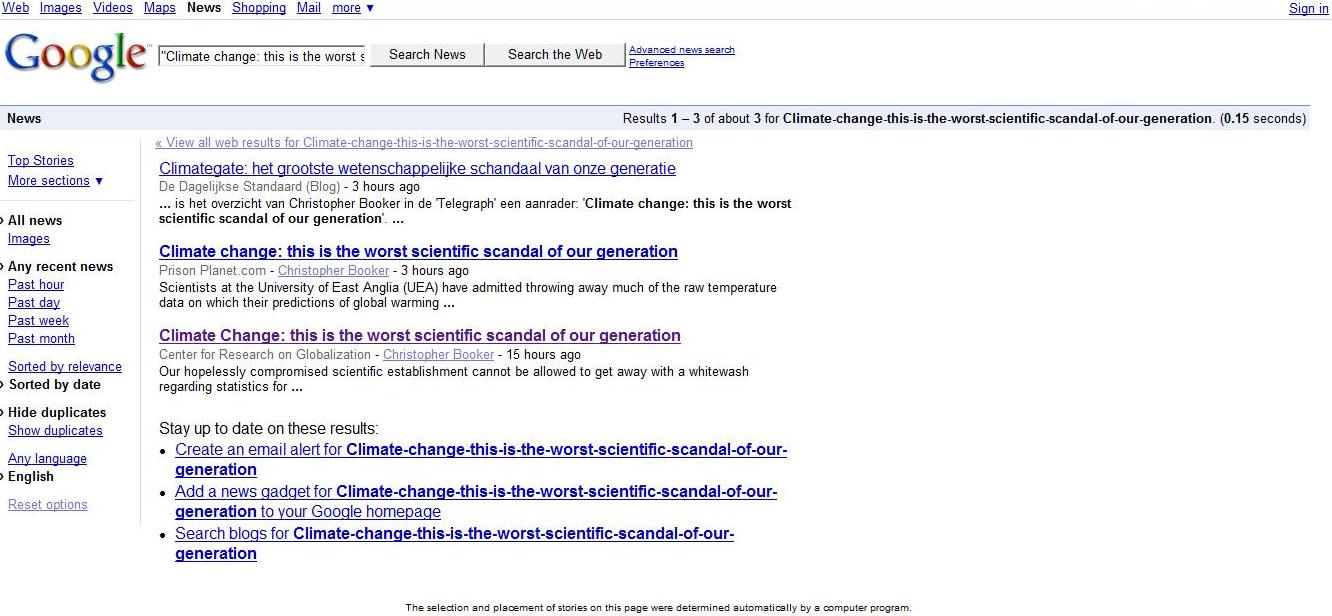This screenshot has height=616, width=1332.
Task: Go to Top Stories in the sidebar
Action: 41,161
